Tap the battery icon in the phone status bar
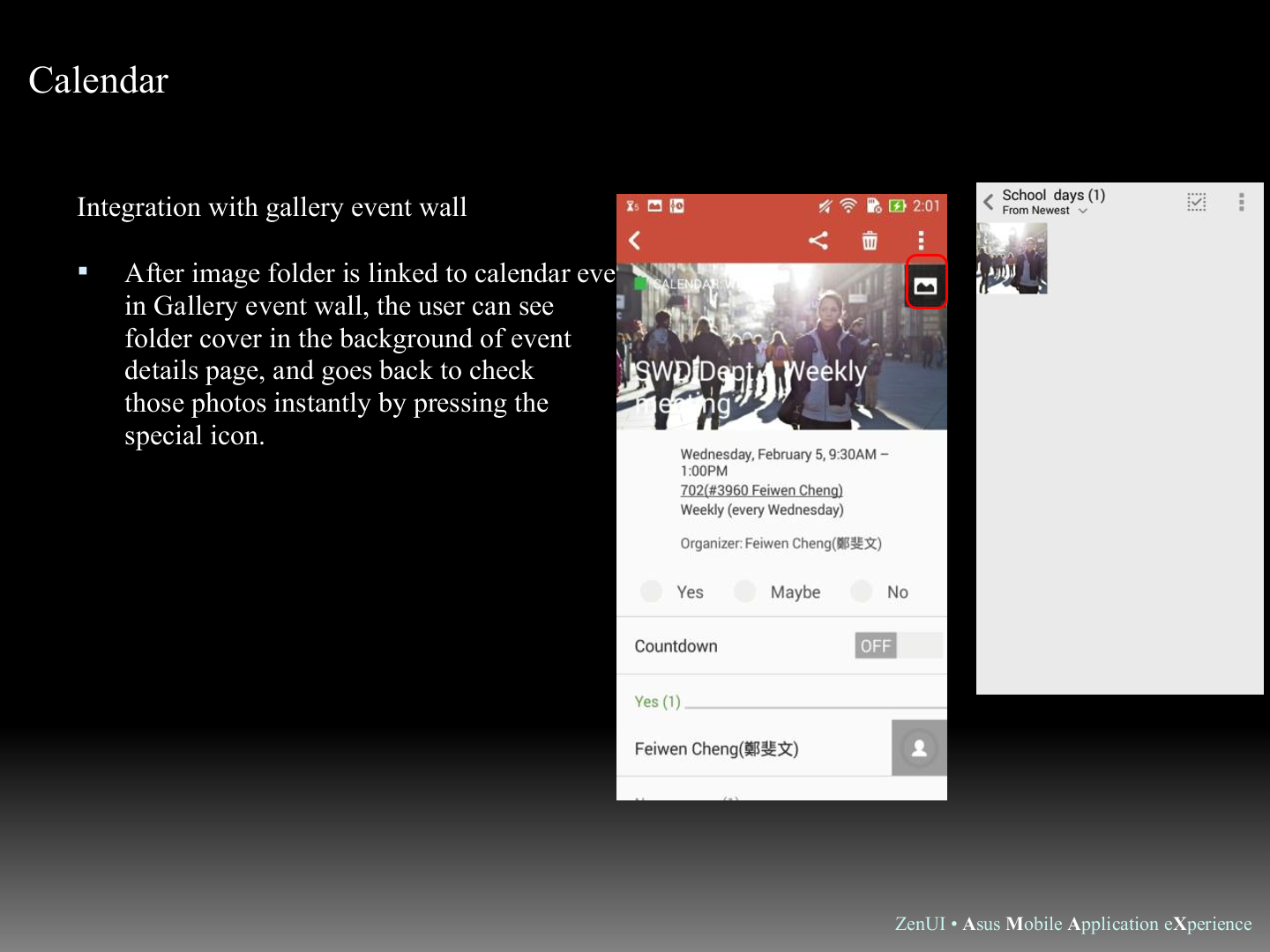 point(897,206)
